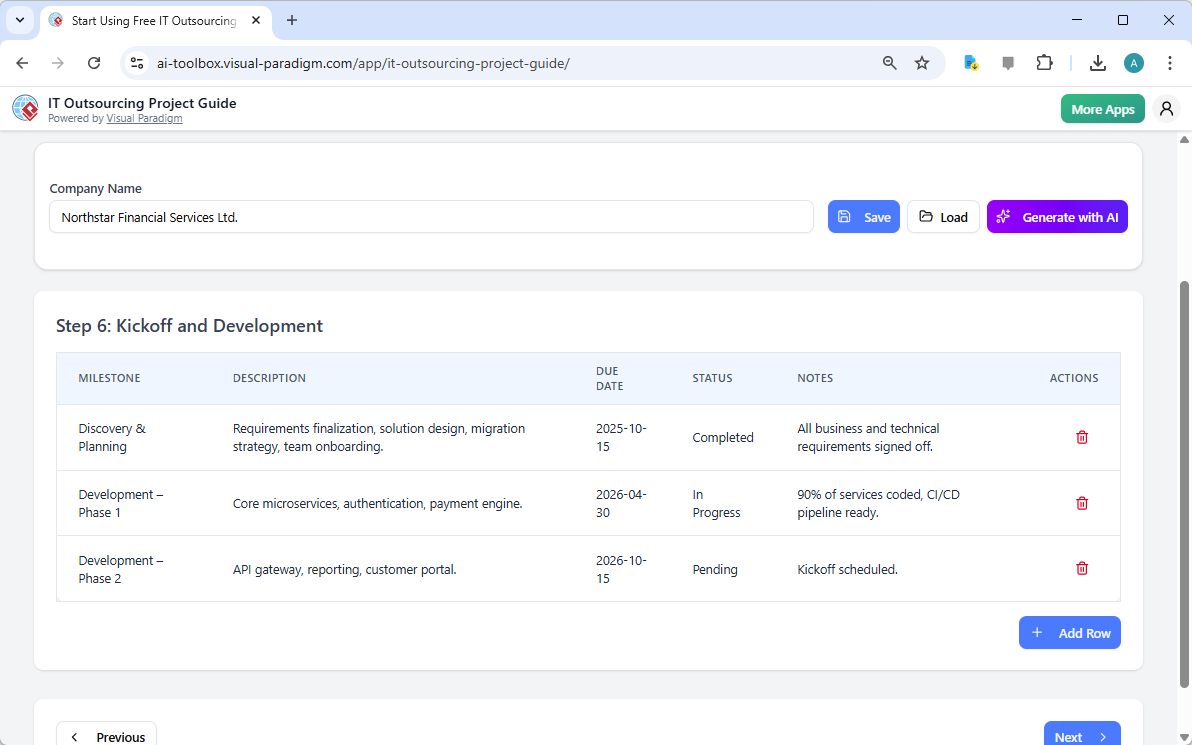Expand the tab search chevron
The width and height of the screenshot is (1192, 745).
click(19, 20)
